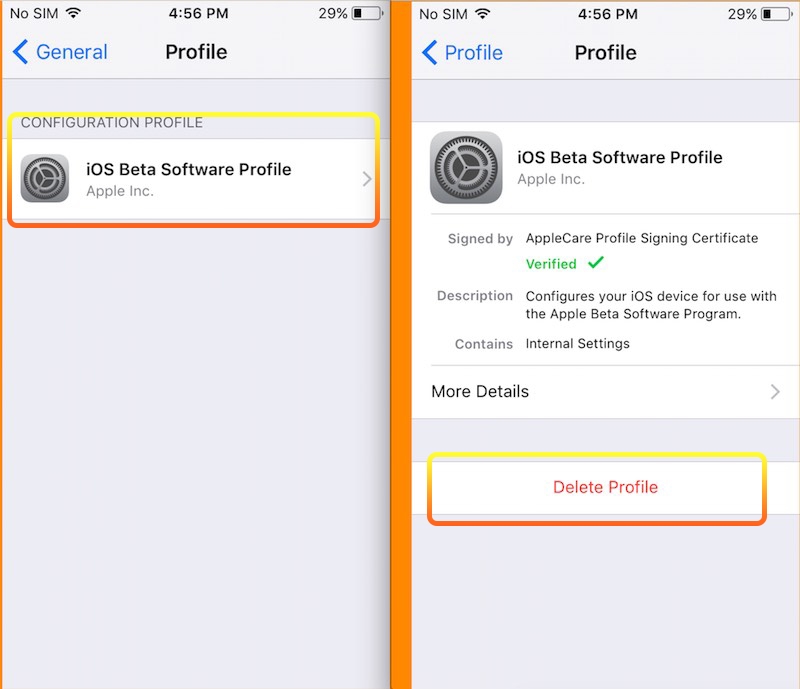The height and width of the screenshot is (689, 800).
Task: Click iOS Beta Software Profile title in right screen
Action: pyautogui.click(x=620, y=157)
